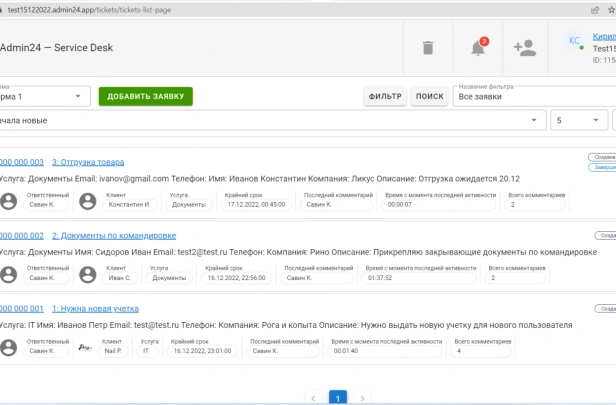Click the add user icon

click(x=525, y=48)
